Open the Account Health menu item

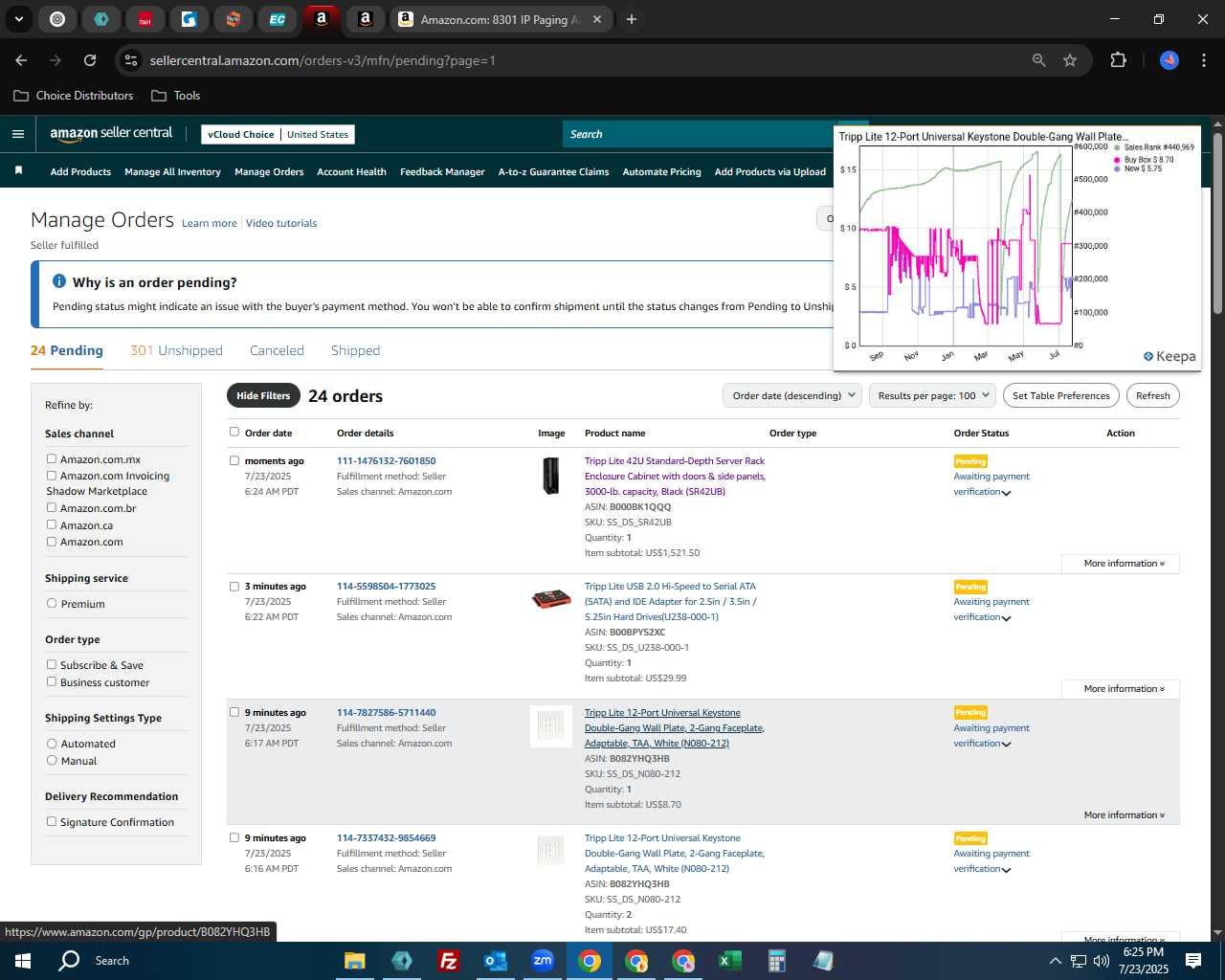pos(351,171)
